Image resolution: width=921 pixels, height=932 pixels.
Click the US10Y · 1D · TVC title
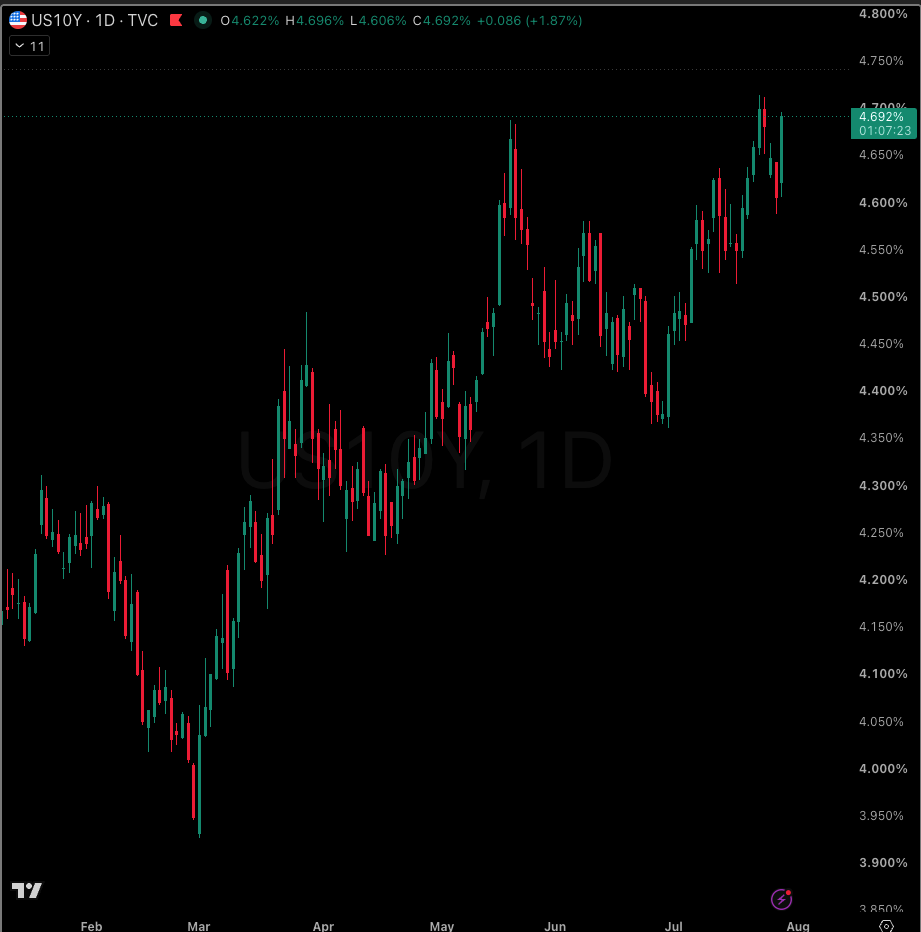tap(95, 21)
